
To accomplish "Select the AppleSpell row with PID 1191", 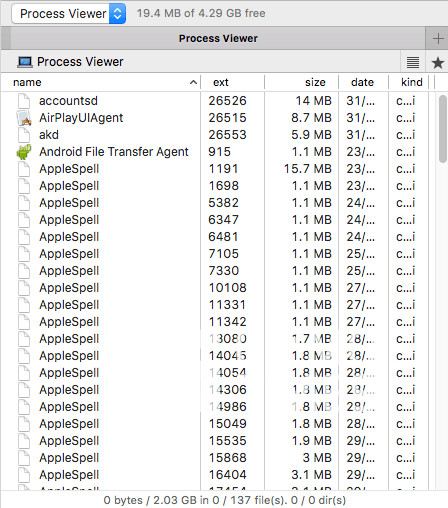I will pos(215,169).
